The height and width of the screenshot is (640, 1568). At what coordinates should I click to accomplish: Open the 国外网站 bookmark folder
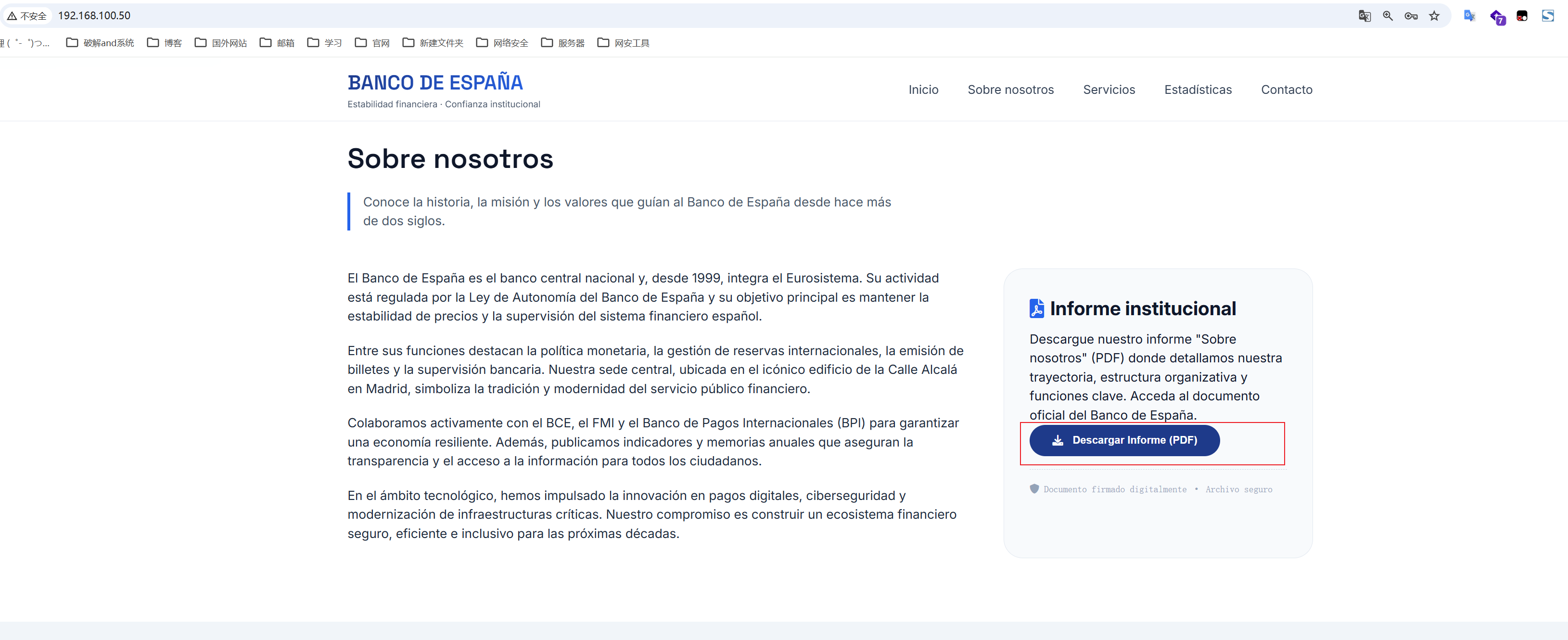coord(220,43)
